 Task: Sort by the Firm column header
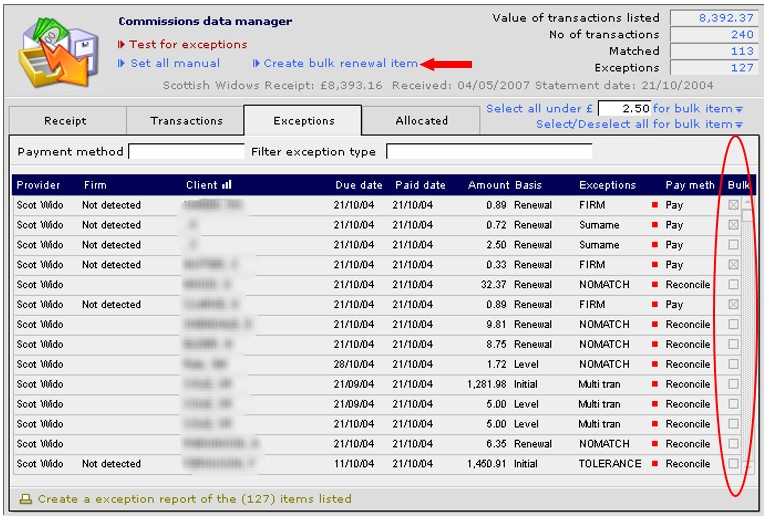tap(95, 185)
